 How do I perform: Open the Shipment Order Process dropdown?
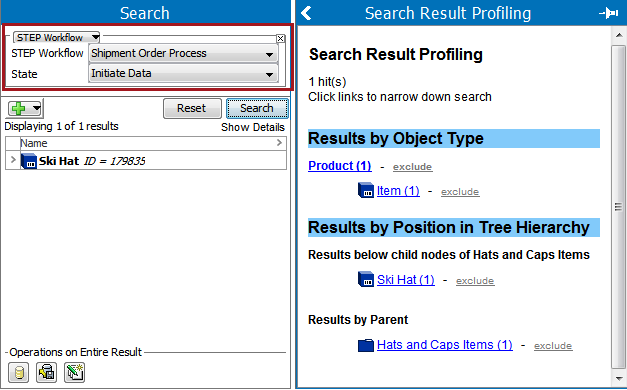(x=183, y=54)
